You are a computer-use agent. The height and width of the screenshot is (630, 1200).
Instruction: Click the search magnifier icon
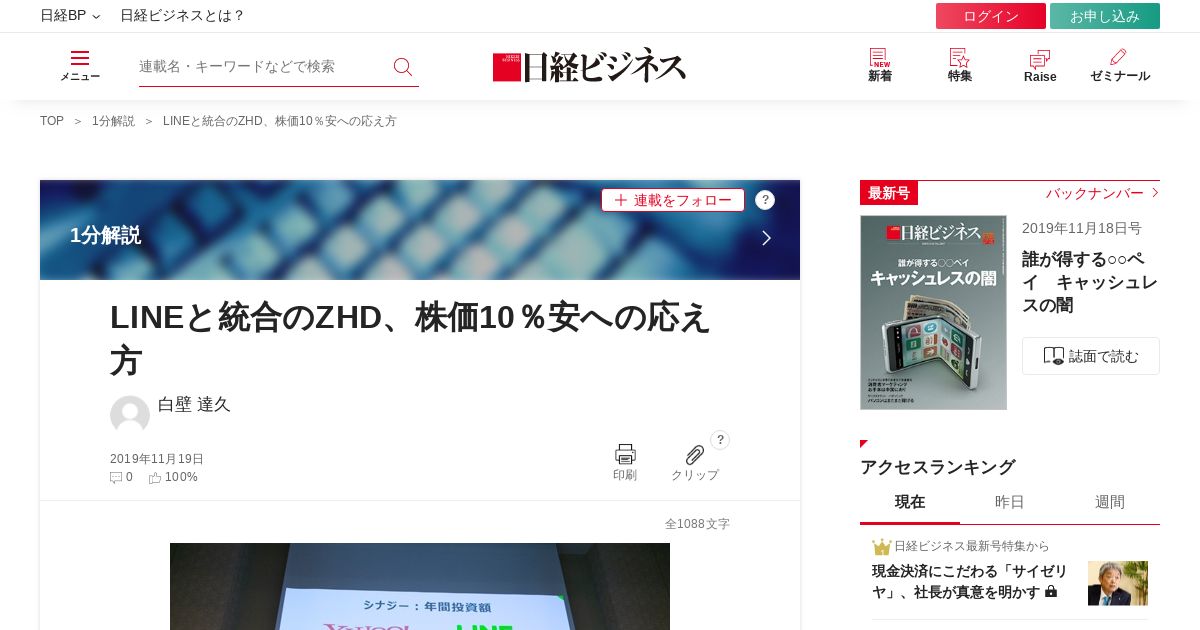[x=403, y=66]
